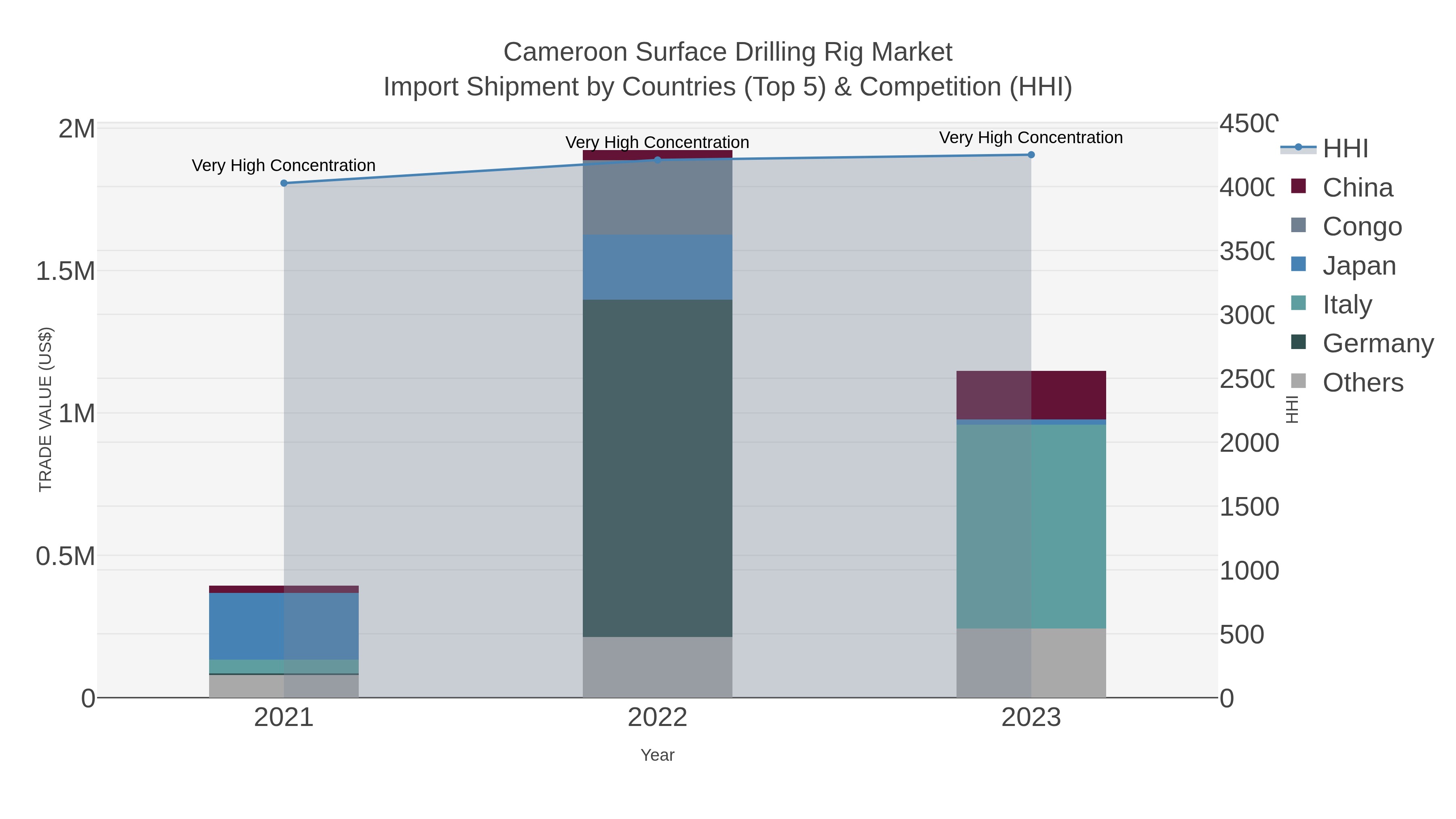The height and width of the screenshot is (819, 1456).
Task: Click the 'TRADE VALUE (US$)' axis title
Action: tap(45, 410)
